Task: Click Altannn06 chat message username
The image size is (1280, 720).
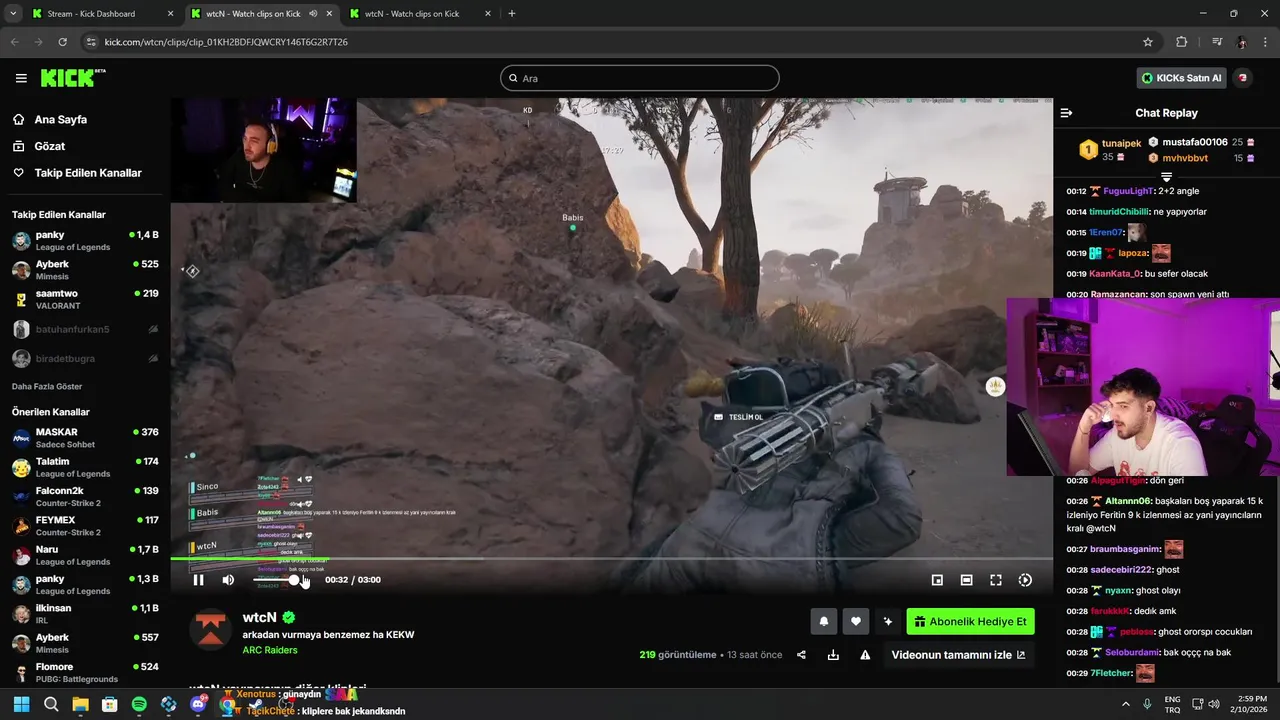Action: (x=1128, y=501)
